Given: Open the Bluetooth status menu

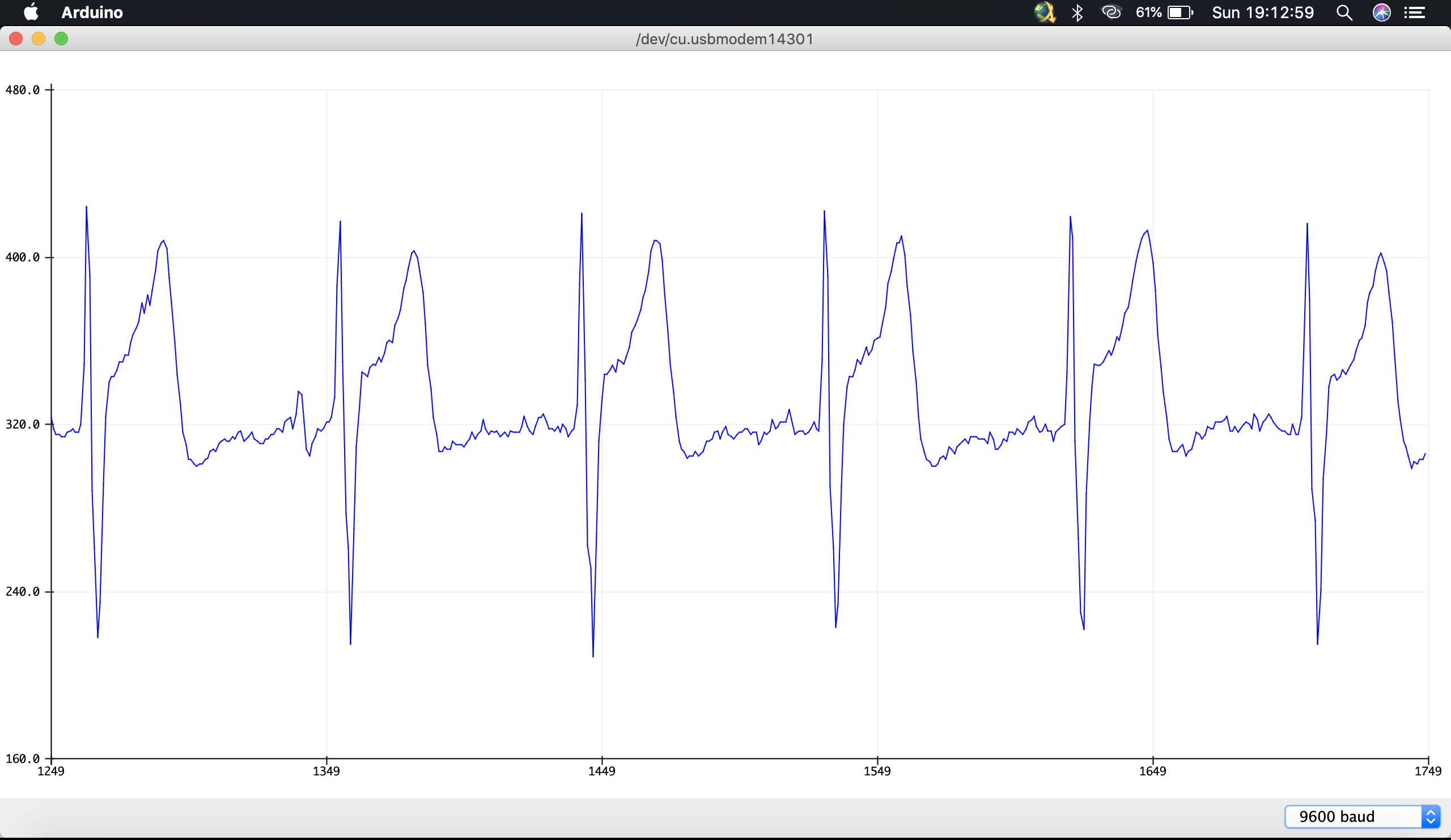Looking at the screenshot, I should coord(1077,12).
